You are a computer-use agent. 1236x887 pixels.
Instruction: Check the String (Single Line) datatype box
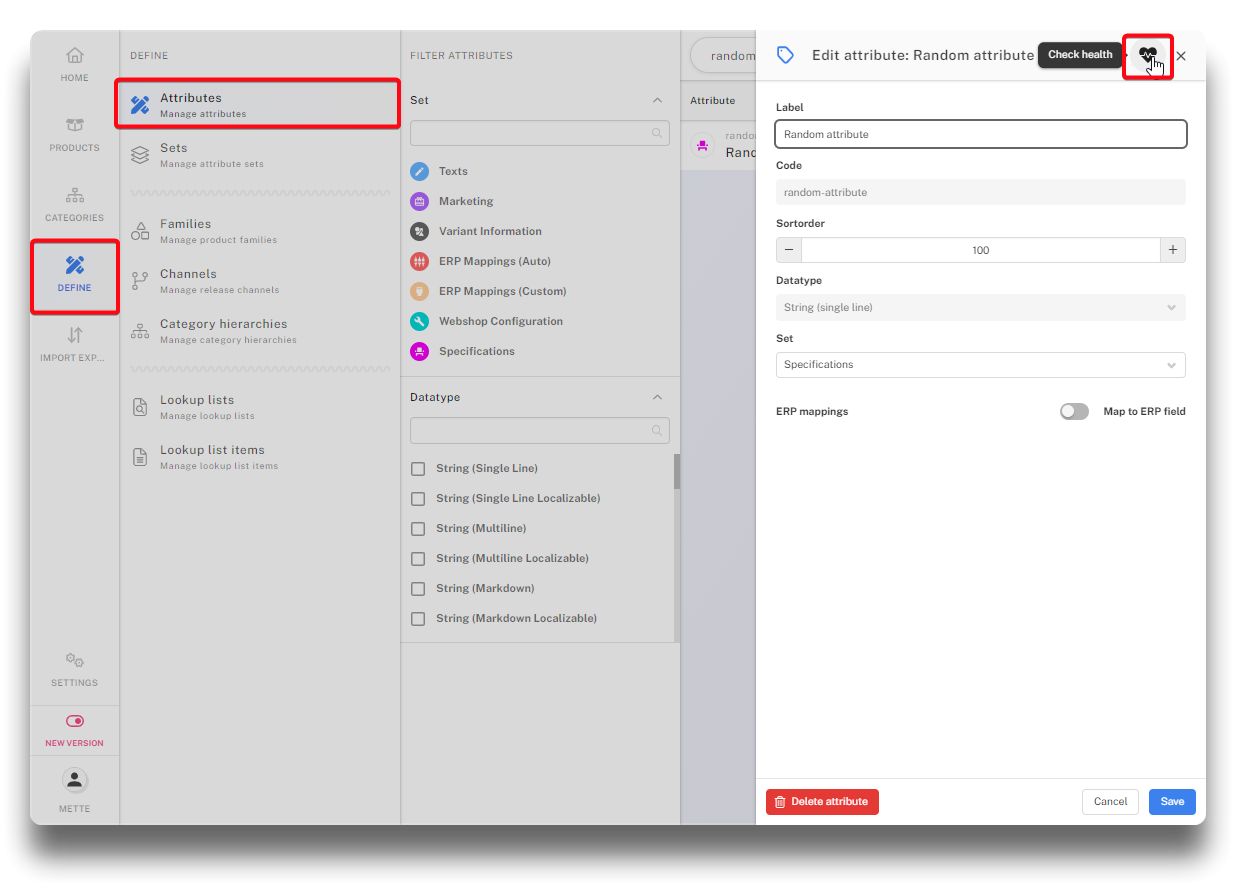pos(418,468)
